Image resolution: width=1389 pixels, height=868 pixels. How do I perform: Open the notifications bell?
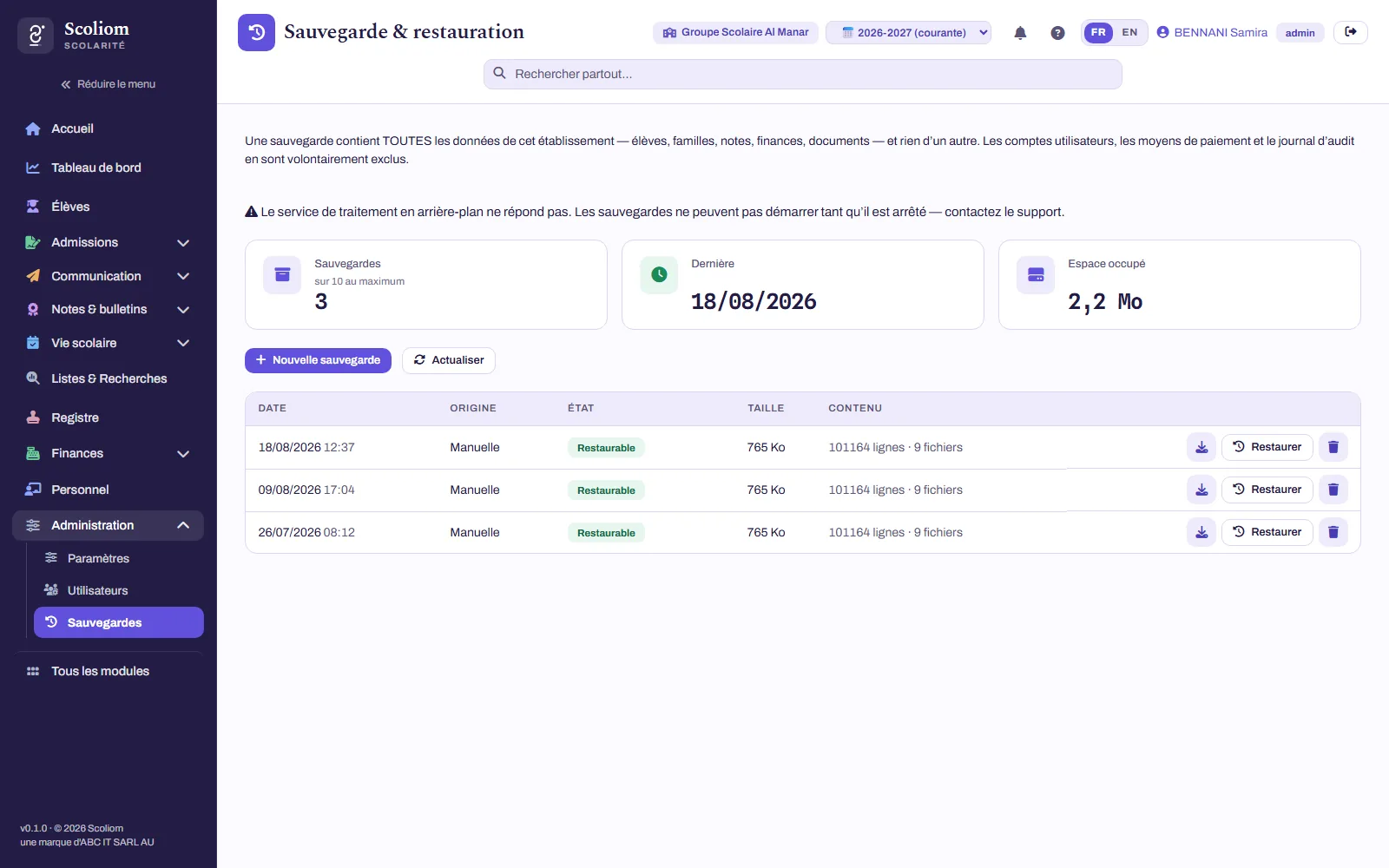click(x=1020, y=33)
